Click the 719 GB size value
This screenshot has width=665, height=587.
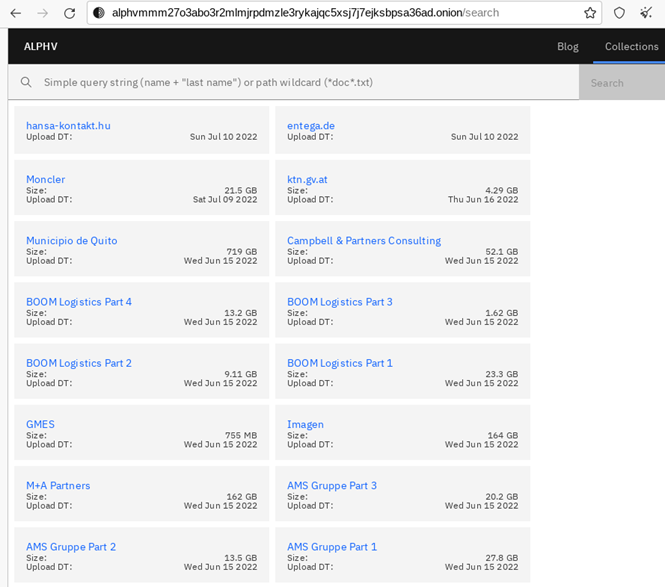(x=241, y=252)
